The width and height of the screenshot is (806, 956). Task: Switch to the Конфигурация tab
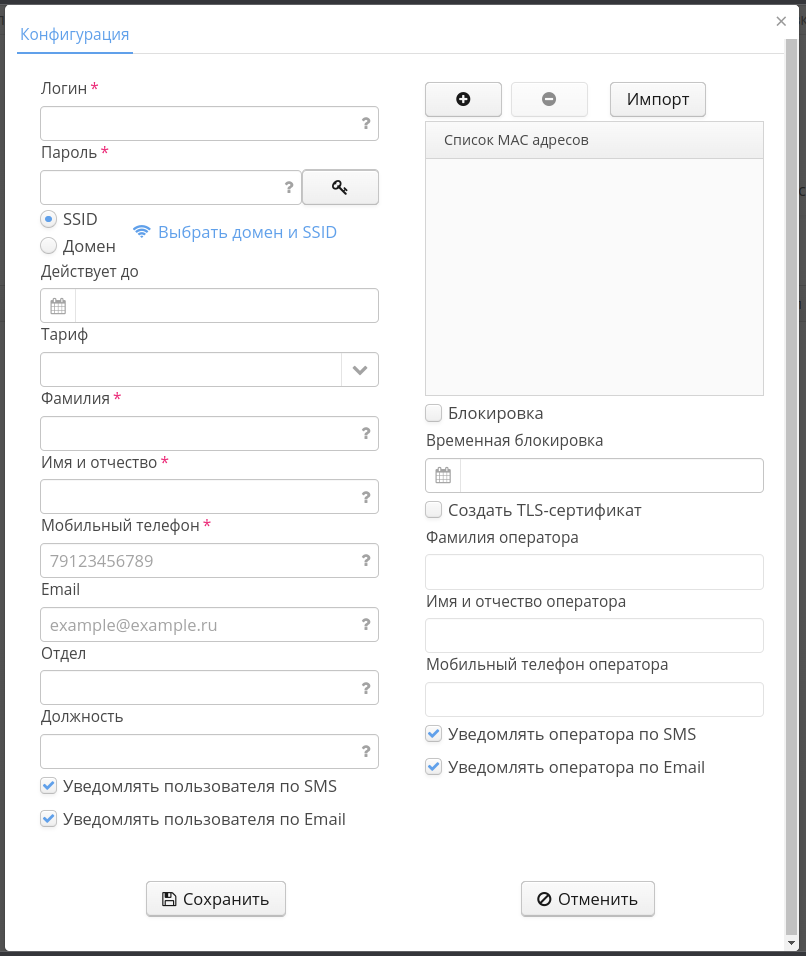click(x=75, y=34)
